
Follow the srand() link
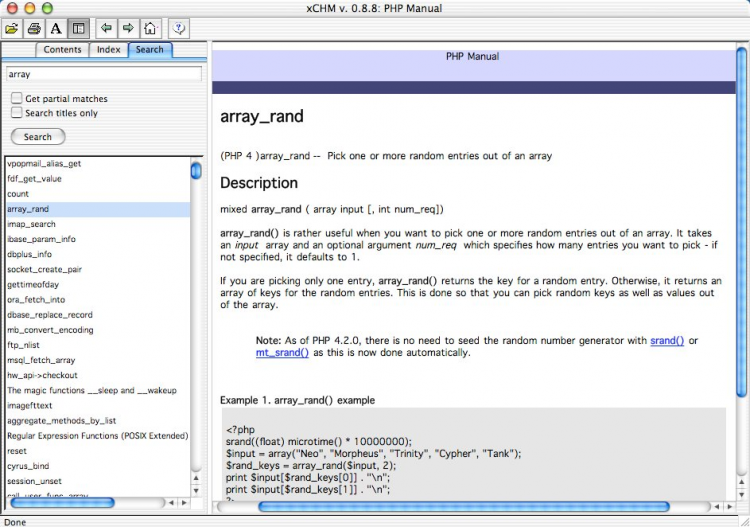coord(667,340)
